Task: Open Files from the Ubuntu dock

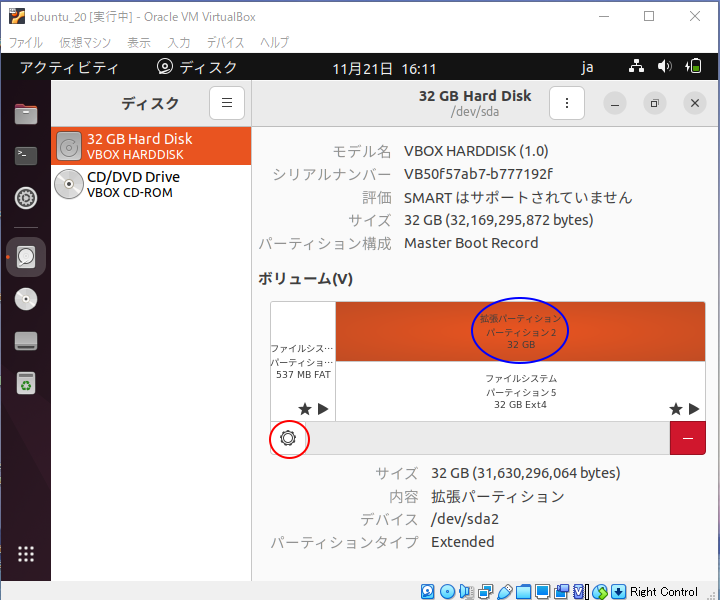Action: point(26,114)
